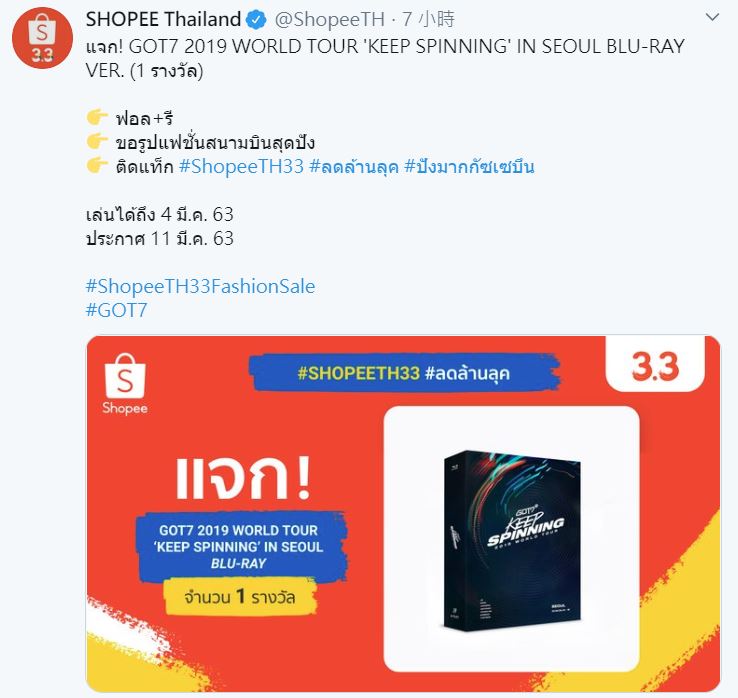Click the verified badge next to SHOPEE Thailand
Viewport: 738px width, 698px height.
(x=257, y=20)
